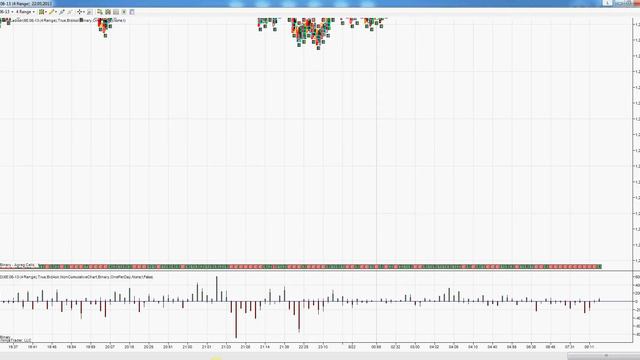Open the instrument selector dropdown
Viewport: 640px width, 360px height.
7,12
